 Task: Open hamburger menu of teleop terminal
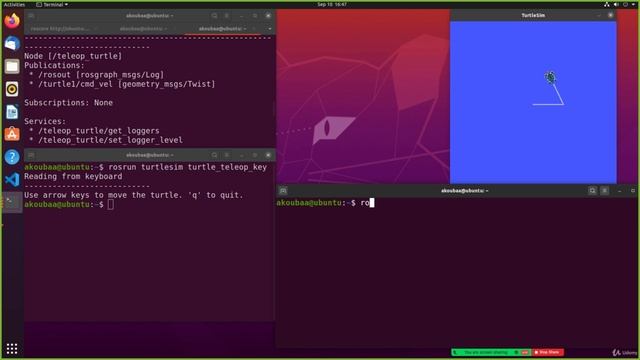tap(227, 155)
